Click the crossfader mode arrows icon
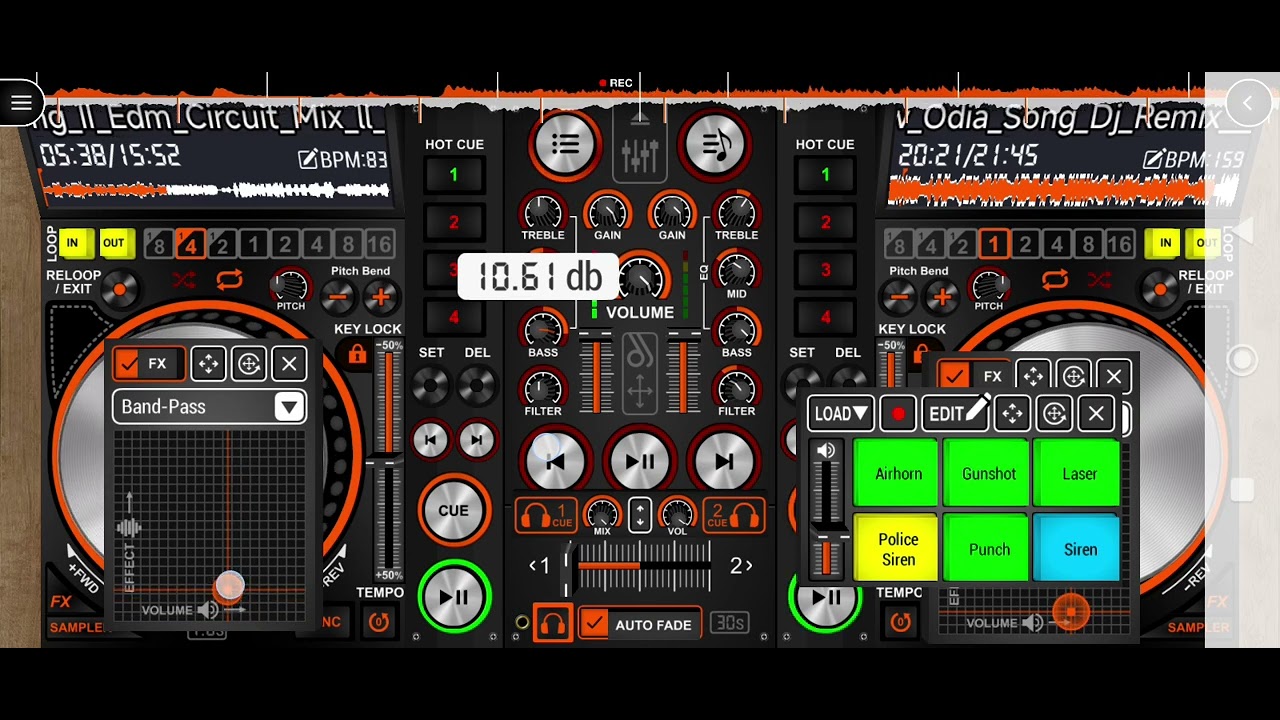Screen dimensions: 1280x720 tap(640, 516)
